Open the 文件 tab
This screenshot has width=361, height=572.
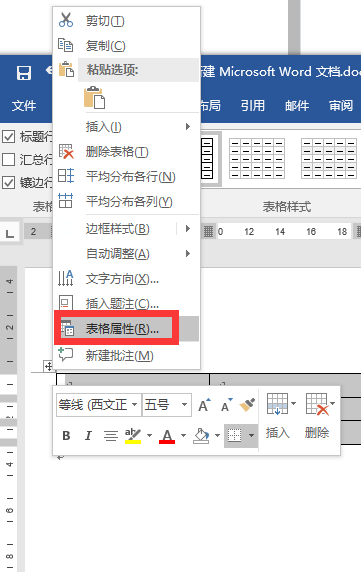(24, 106)
